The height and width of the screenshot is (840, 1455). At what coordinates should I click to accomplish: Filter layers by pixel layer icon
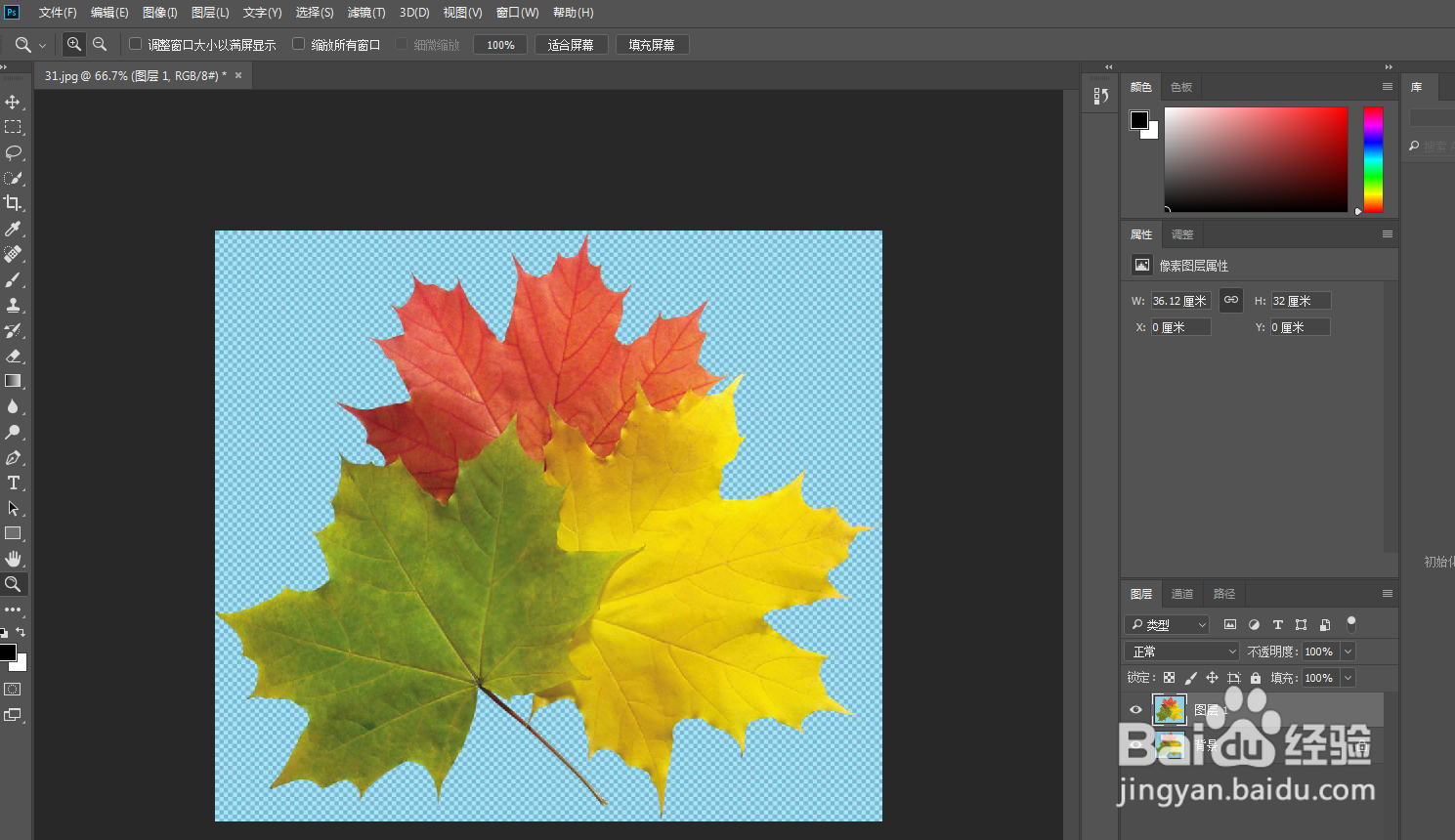[1230, 624]
